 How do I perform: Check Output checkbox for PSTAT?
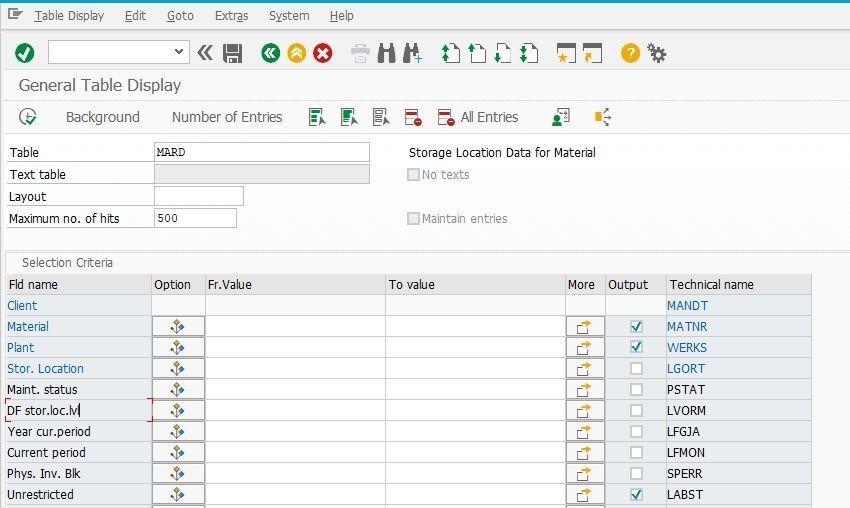click(636, 389)
